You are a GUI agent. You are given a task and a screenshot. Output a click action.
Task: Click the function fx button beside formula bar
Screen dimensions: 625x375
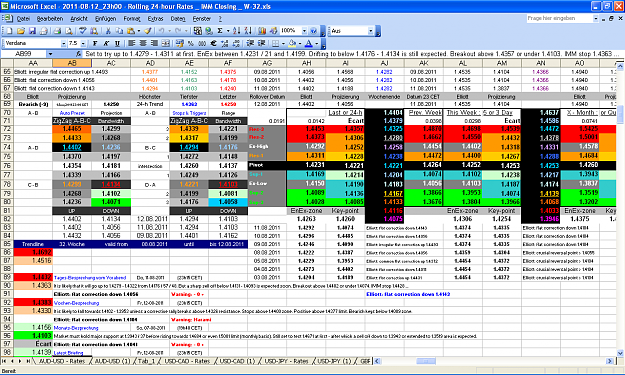(x=78, y=54)
